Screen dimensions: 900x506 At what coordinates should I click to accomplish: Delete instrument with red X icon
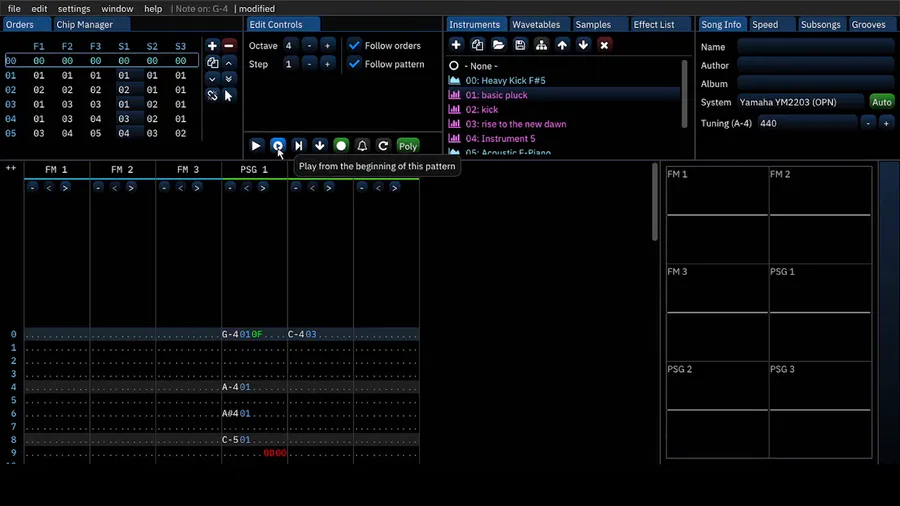604,45
